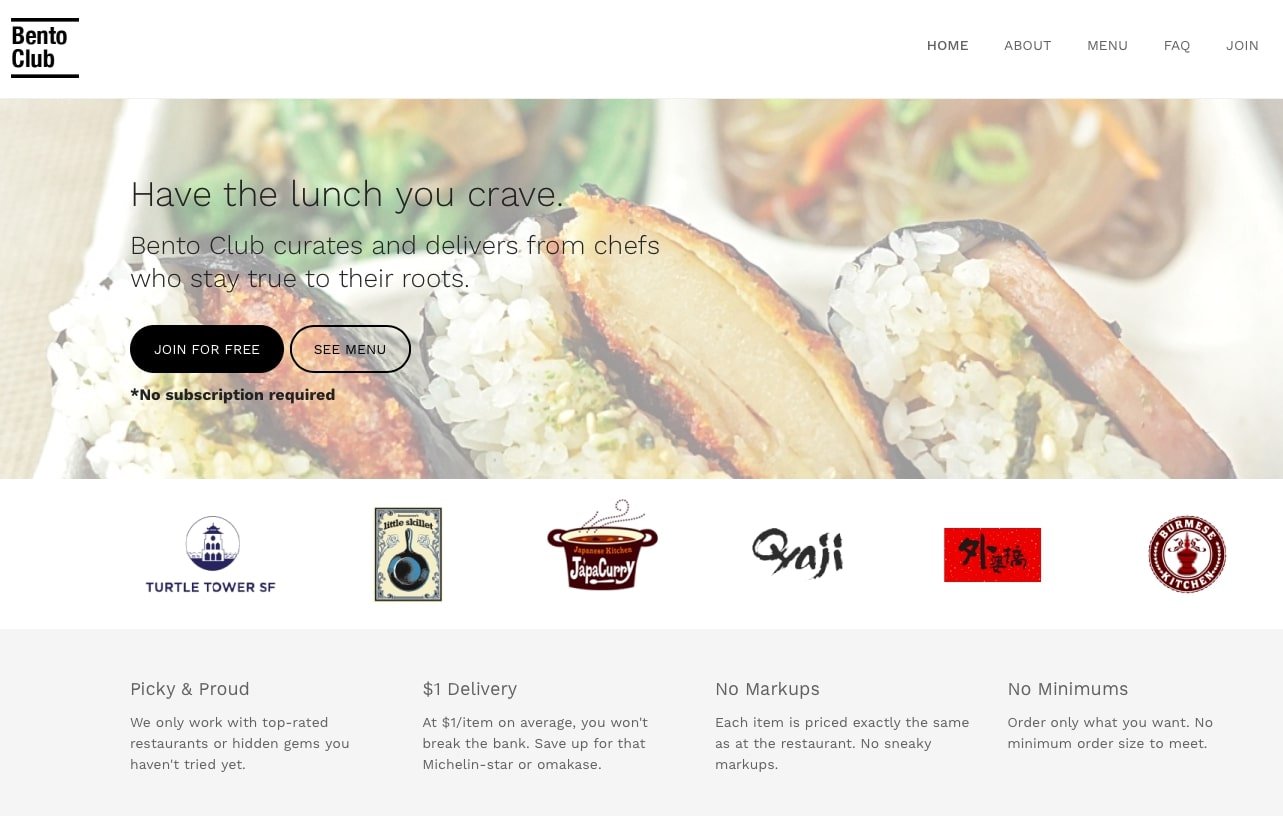
Task: Open the ABOUT page
Action: [1027, 46]
